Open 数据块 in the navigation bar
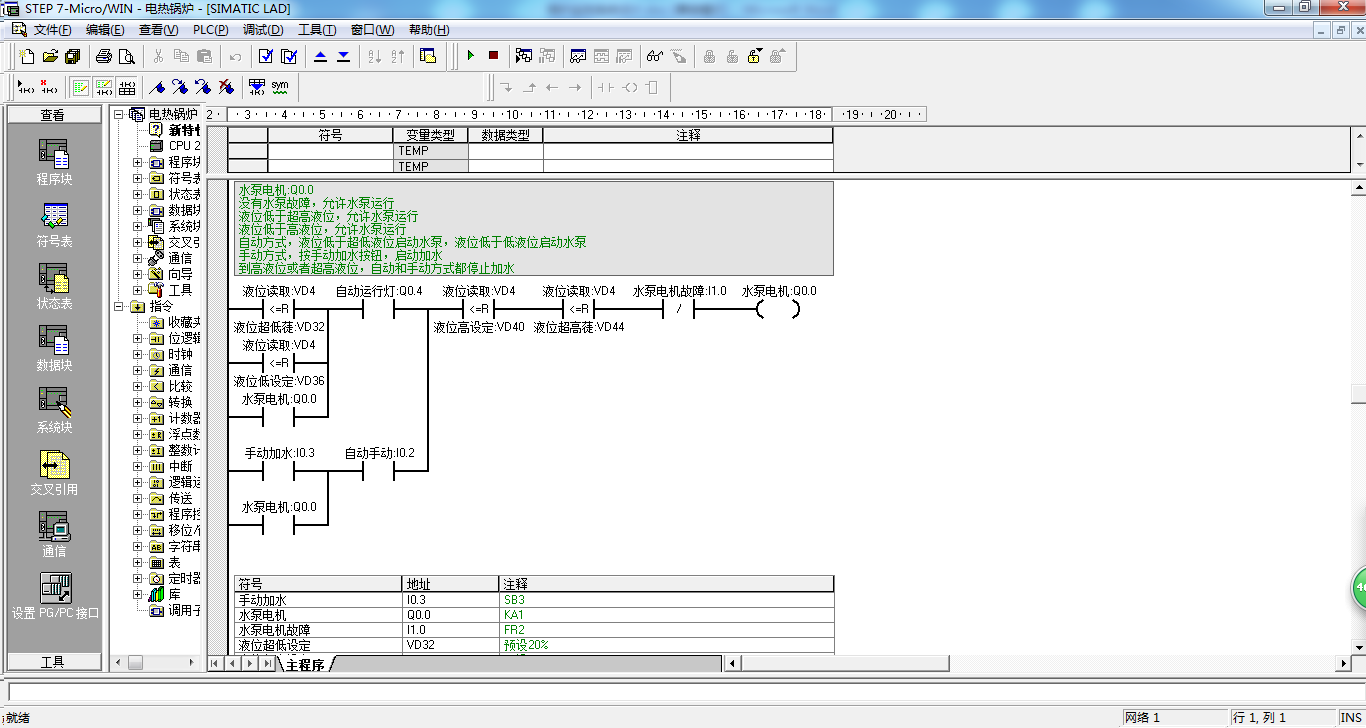Image resolution: width=1366 pixels, height=728 pixels. point(55,348)
